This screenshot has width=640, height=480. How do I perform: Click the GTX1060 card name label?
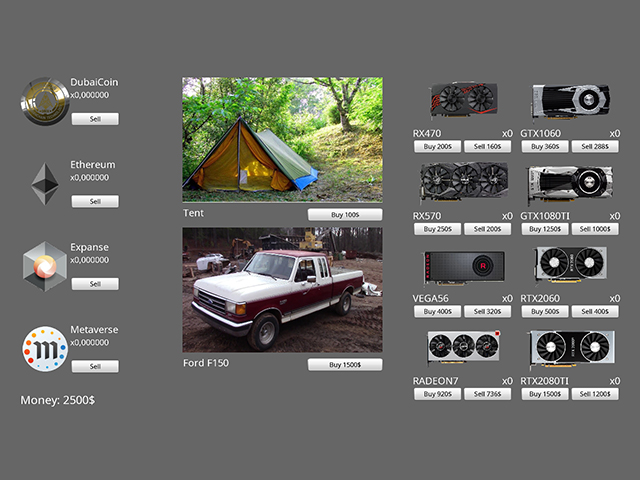coord(540,133)
